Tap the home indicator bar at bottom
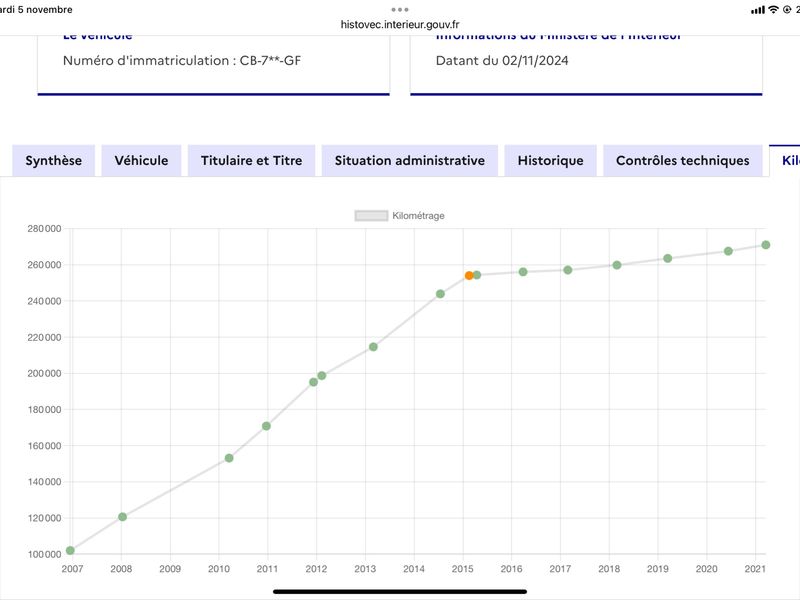Screen dimensions: 800x600 400,592
